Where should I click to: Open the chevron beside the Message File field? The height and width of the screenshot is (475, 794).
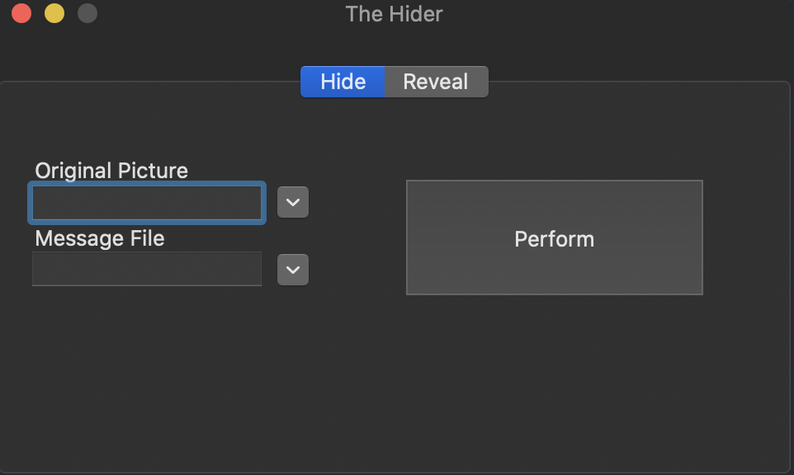[x=292, y=269]
